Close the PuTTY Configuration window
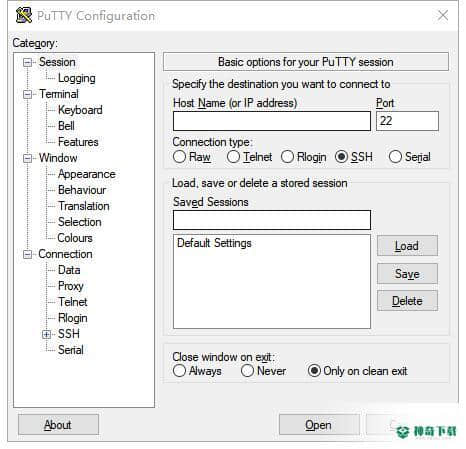Viewport: 466px width, 449px height. pyautogui.click(x=443, y=15)
